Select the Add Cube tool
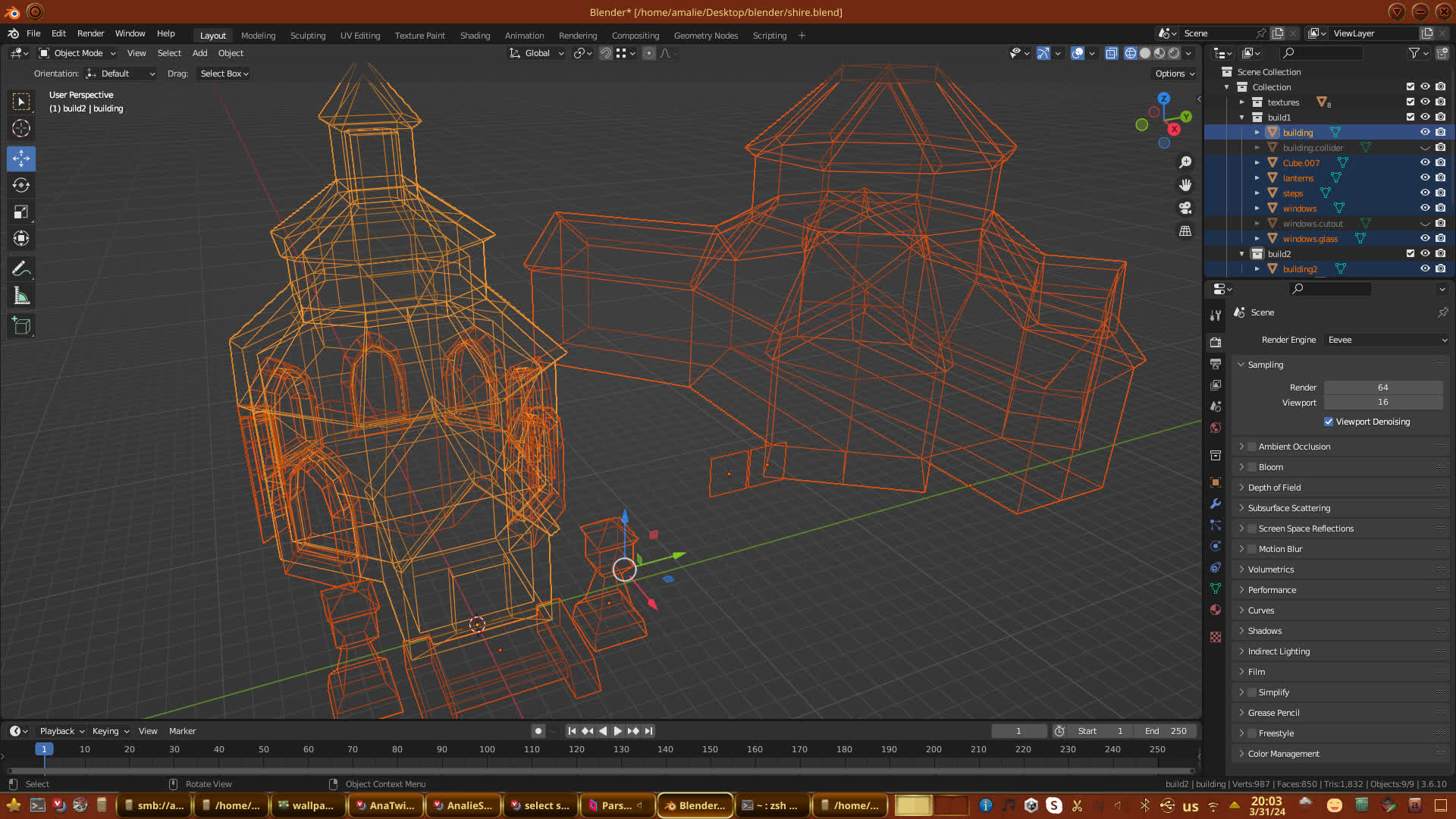Screen dimensions: 1456x819 coord(21,326)
